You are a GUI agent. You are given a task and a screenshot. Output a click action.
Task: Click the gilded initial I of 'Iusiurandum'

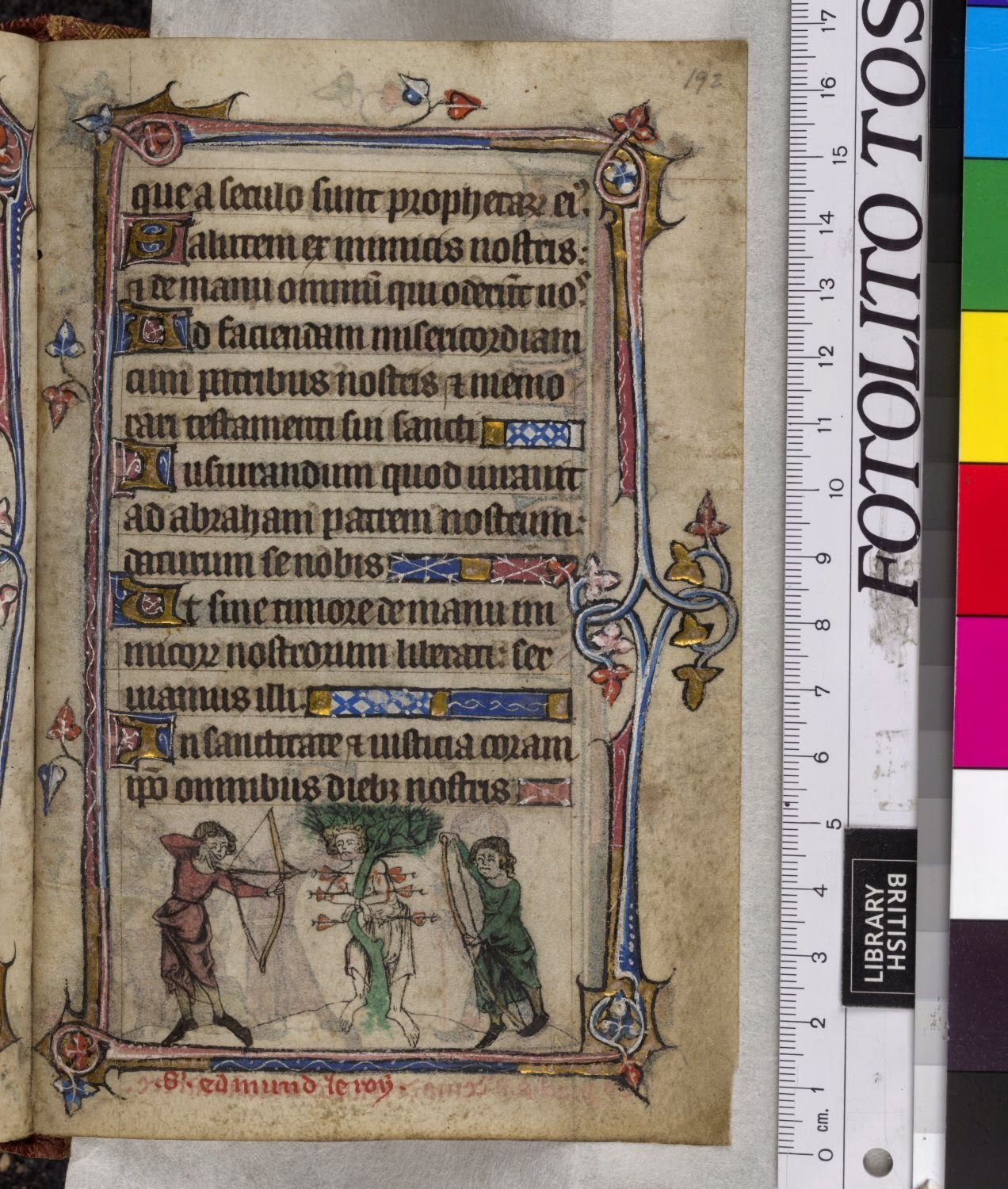(x=144, y=469)
